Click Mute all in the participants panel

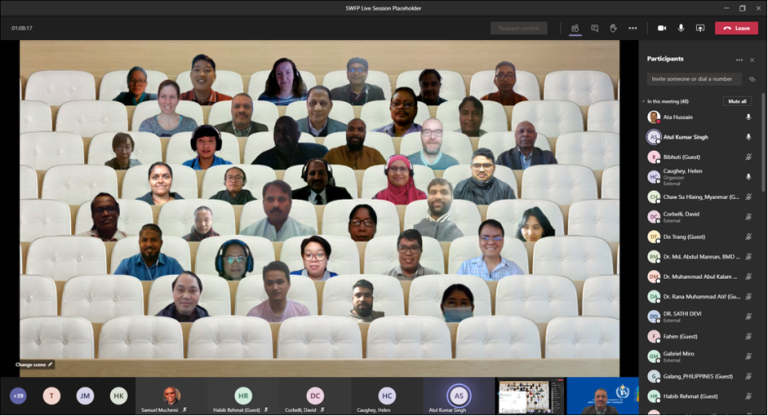tap(737, 101)
